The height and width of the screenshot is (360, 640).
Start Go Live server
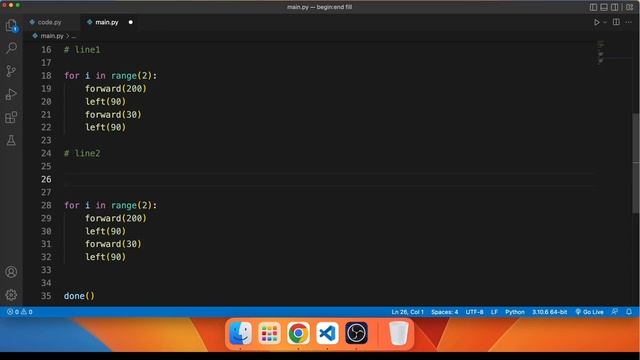(589, 312)
